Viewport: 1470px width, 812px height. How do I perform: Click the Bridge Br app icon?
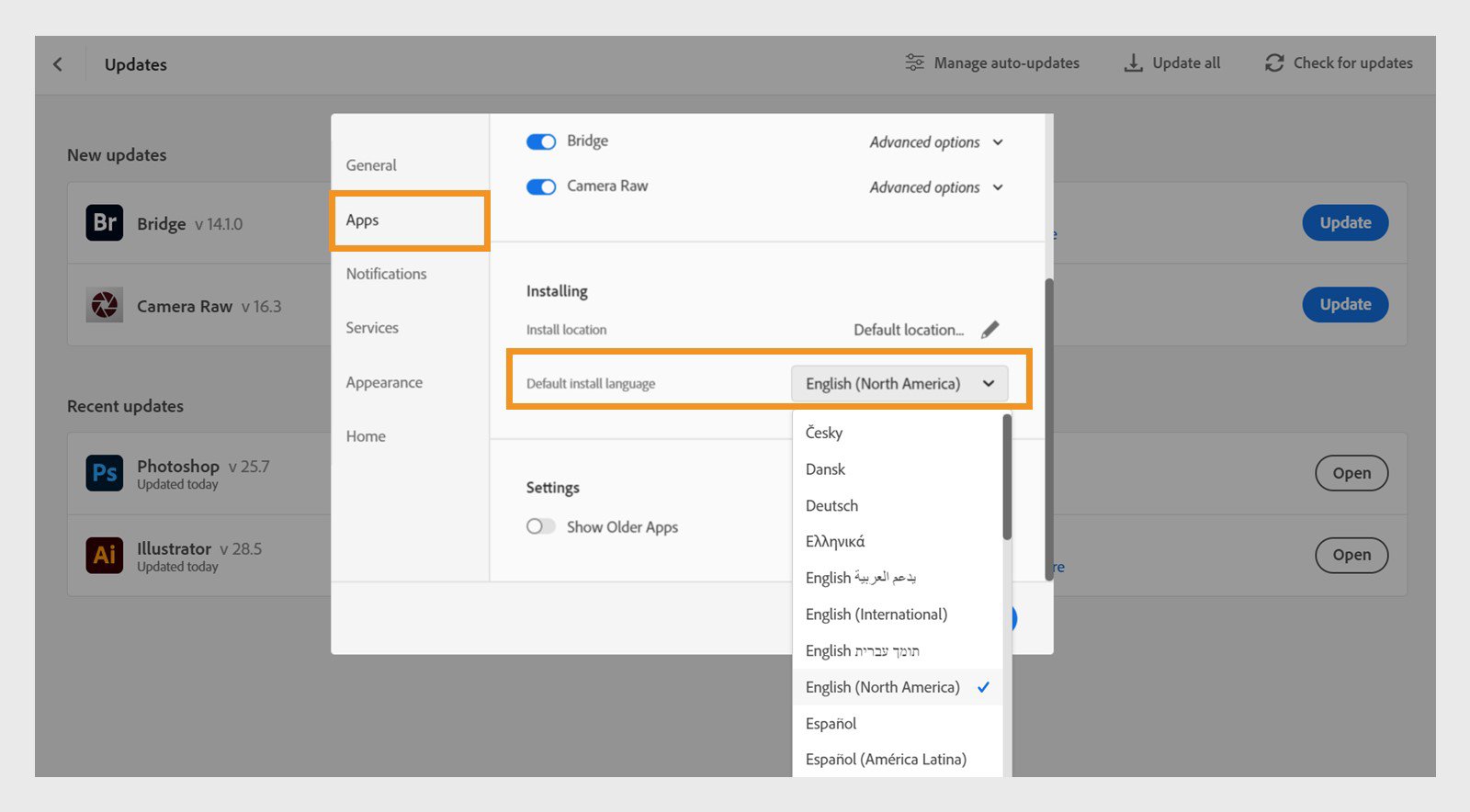pos(105,222)
